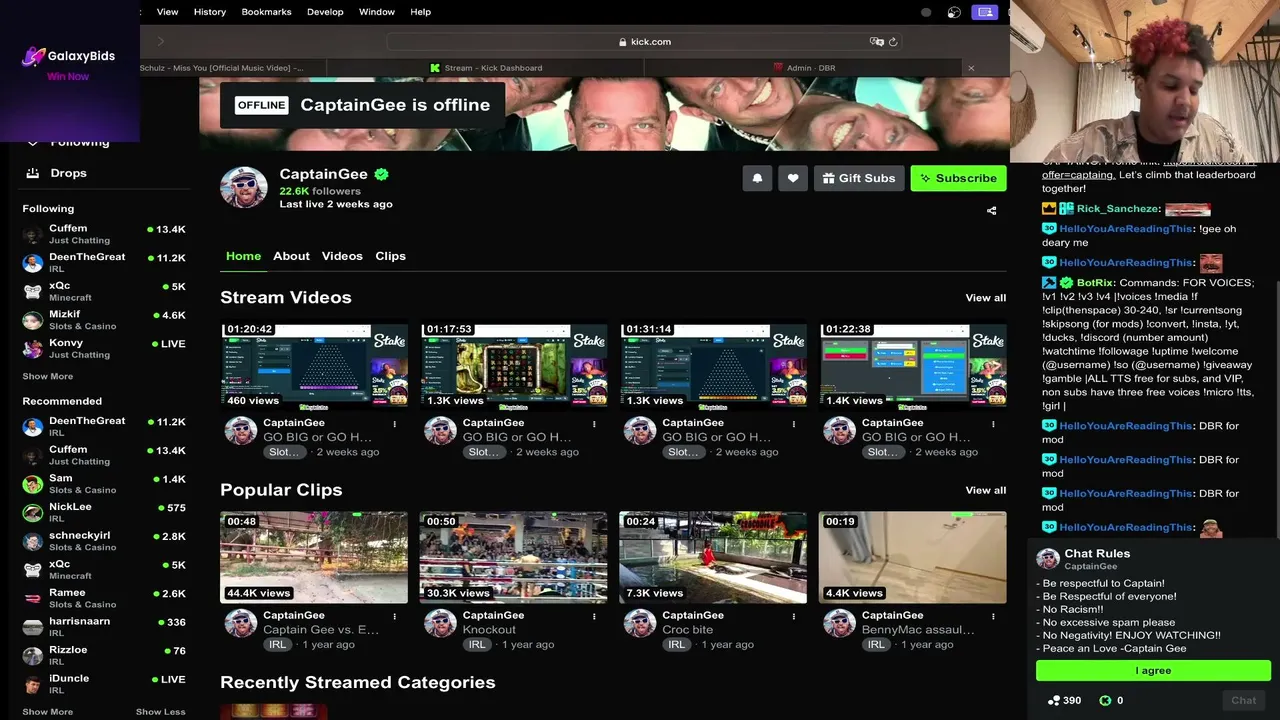
Task: Open options menu for the 01:22:38 video
Action: 993,424
